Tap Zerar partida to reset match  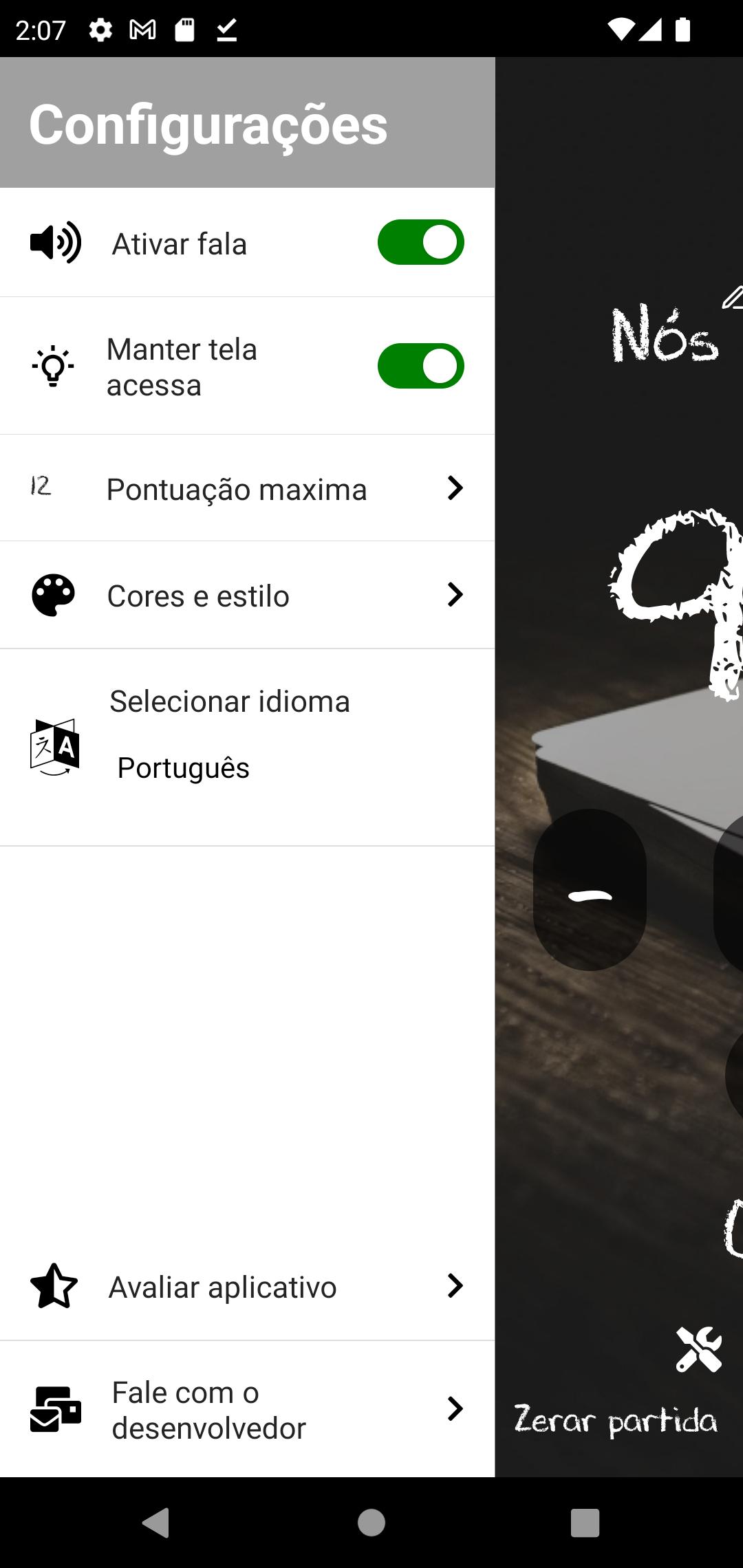616,1421
